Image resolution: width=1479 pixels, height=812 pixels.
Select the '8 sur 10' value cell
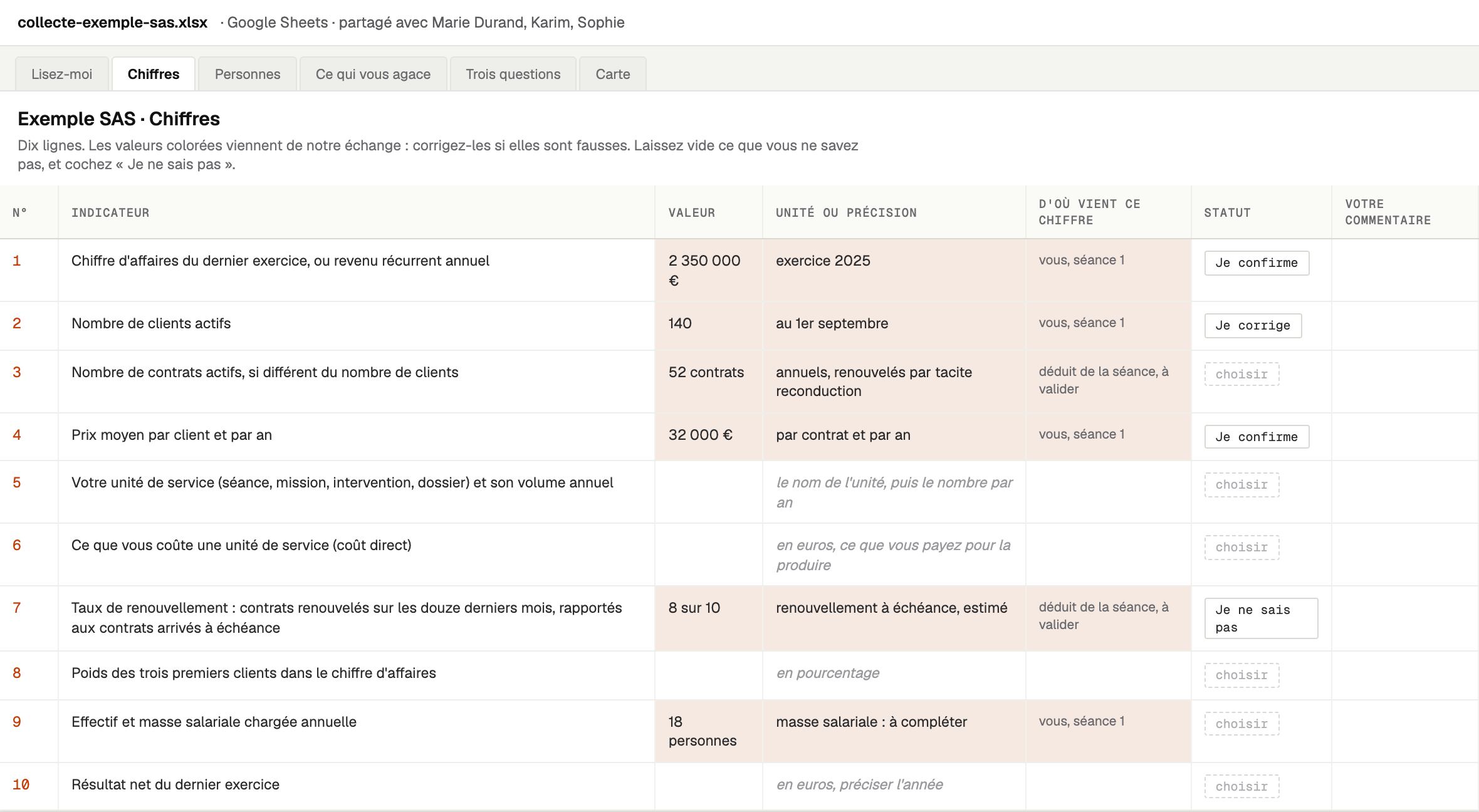pyautogui.click(x=709, y=618)
